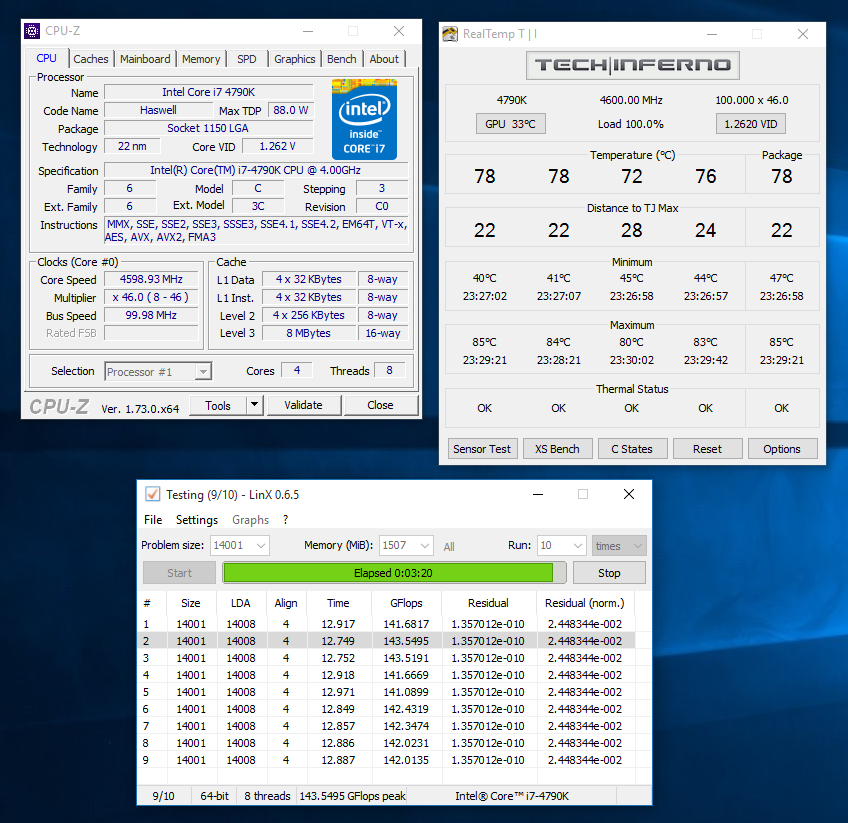The height and width of the screenshot is (823, 848).
Task: Switch to the Bench tab in CPU-Z
Action: (341, 59)
